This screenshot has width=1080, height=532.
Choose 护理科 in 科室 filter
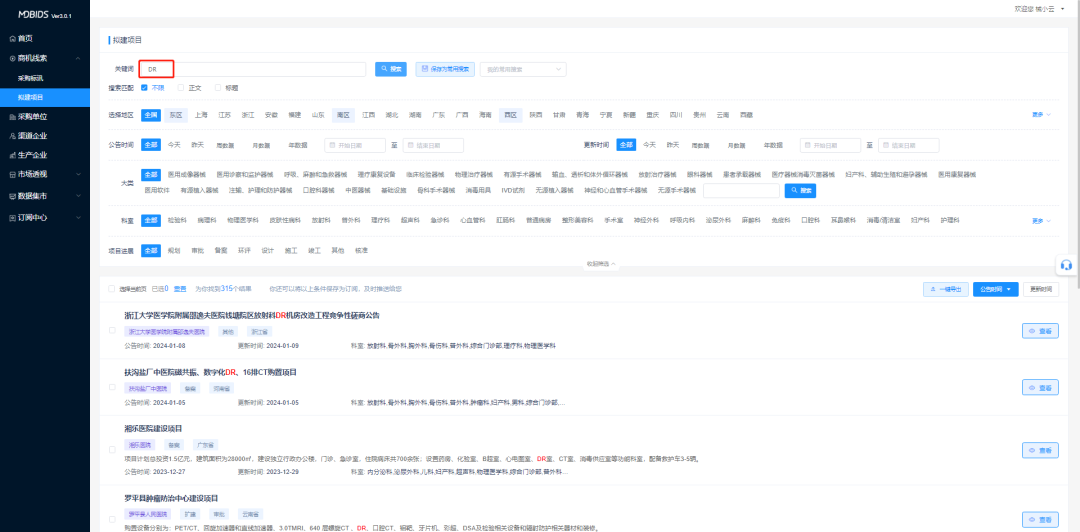(949, 221)
